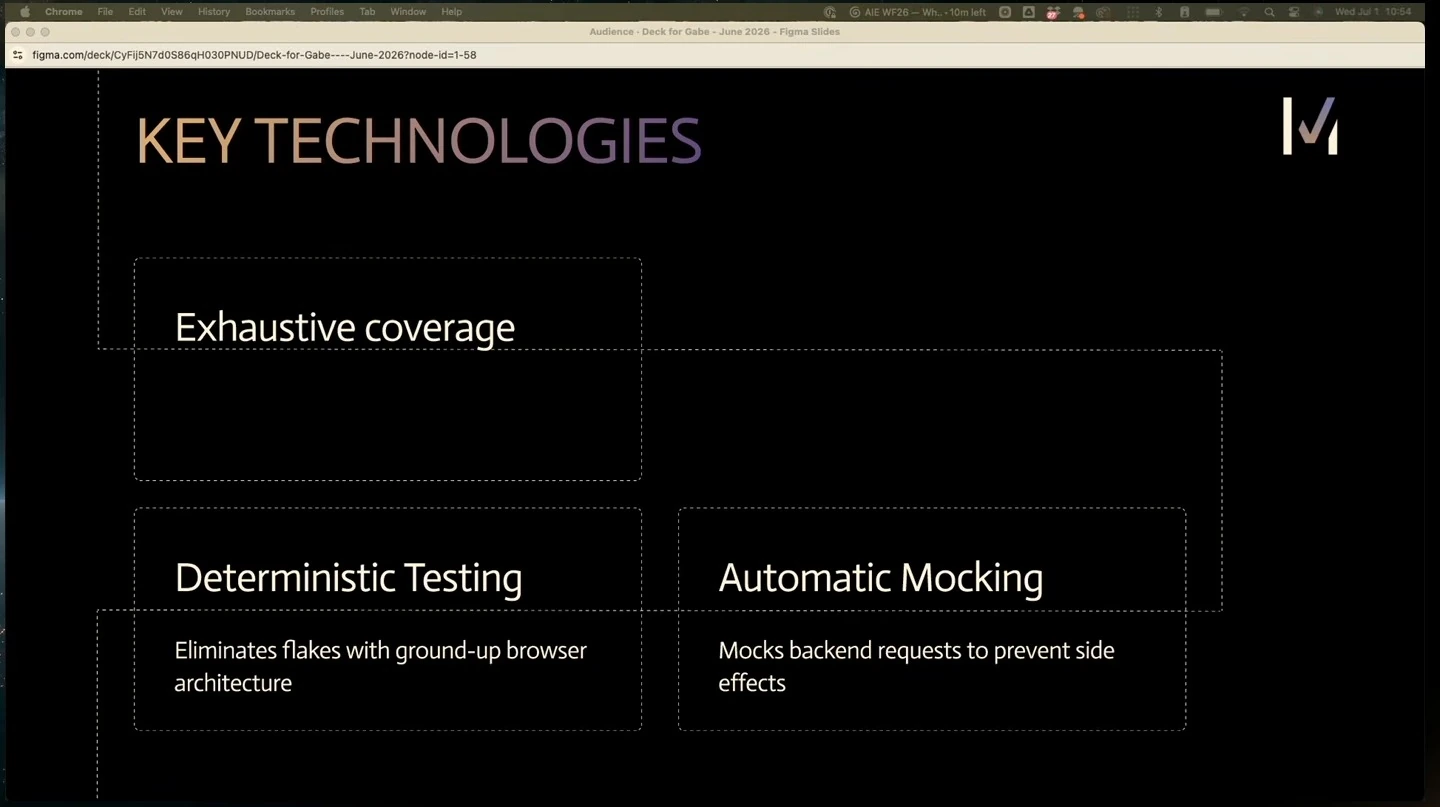Click the checkmark logo on the slide
The width and height of the screenshot is (1440, 807).
pos(1310,126)
